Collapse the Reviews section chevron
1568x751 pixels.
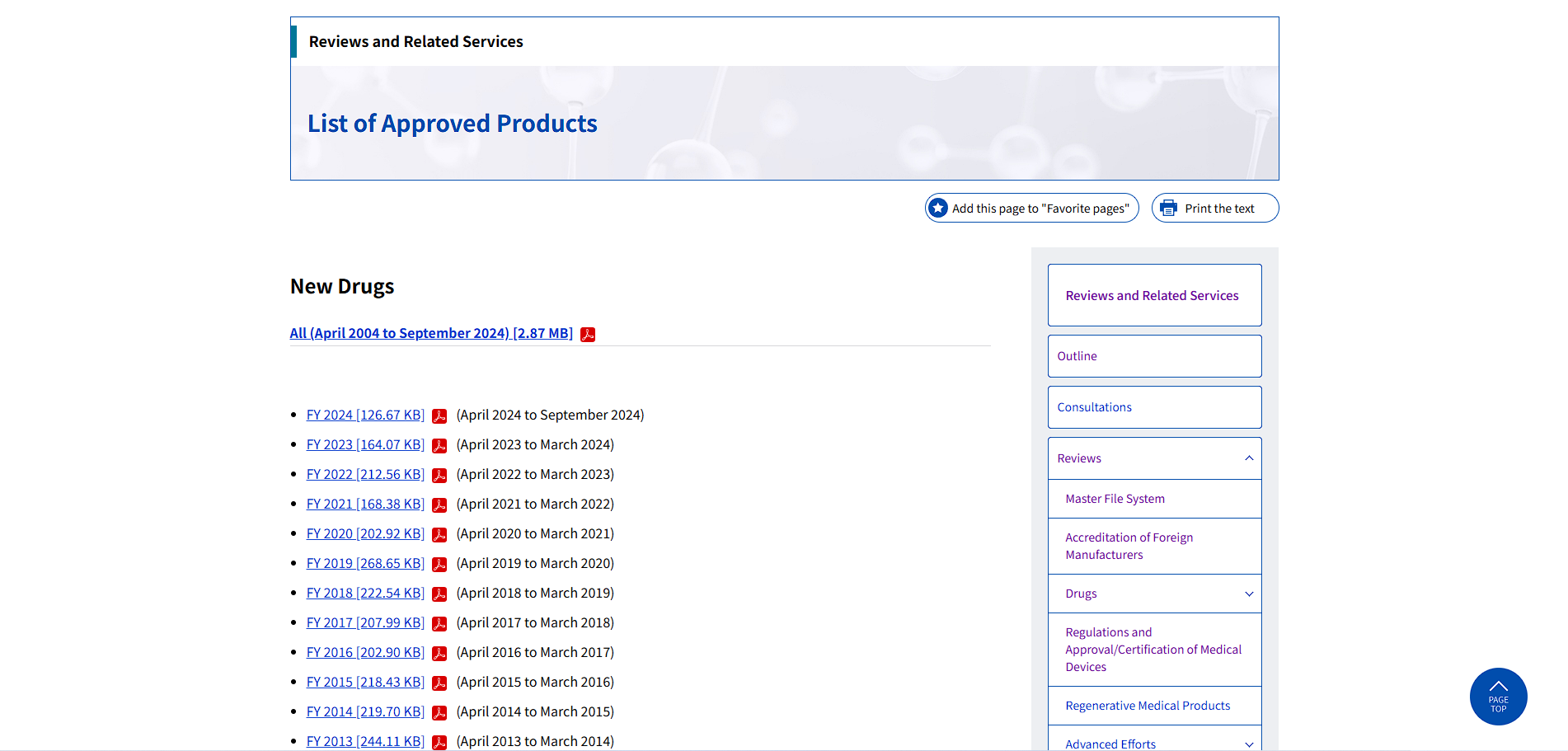pos(1249,458)
